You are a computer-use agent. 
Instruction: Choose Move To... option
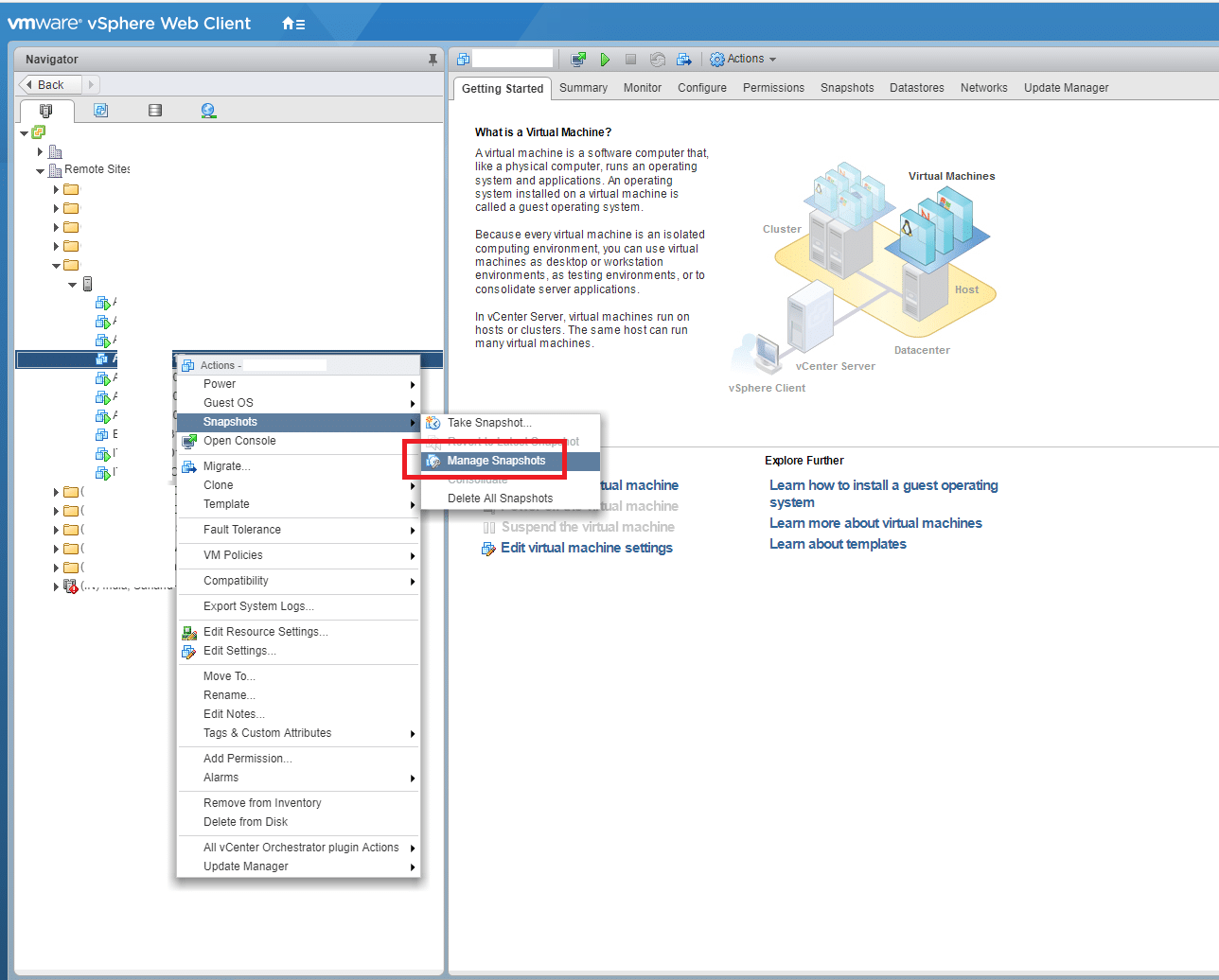pos(298,676)
